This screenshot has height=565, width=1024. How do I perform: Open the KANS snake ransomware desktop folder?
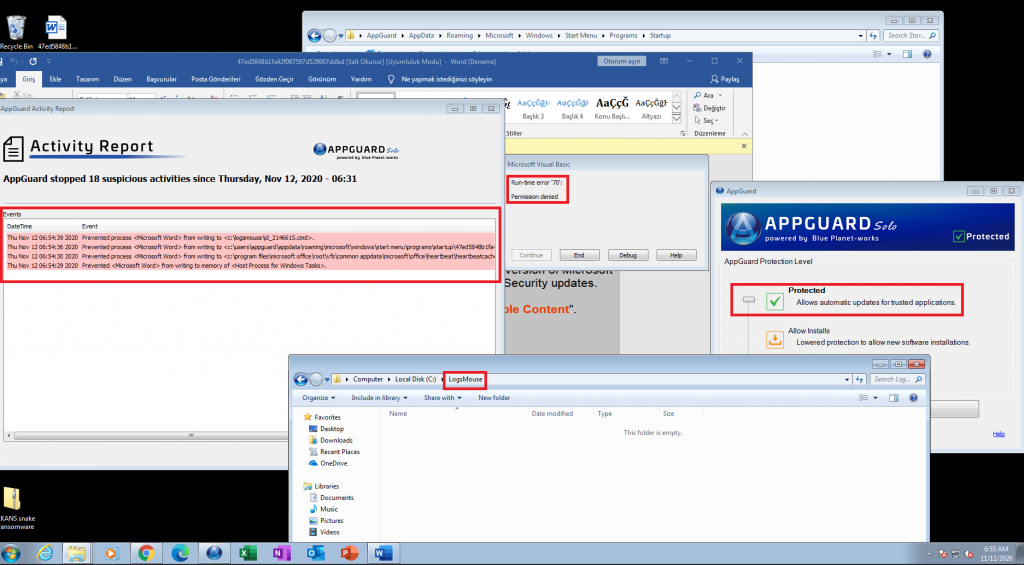[x=14, y=500]
